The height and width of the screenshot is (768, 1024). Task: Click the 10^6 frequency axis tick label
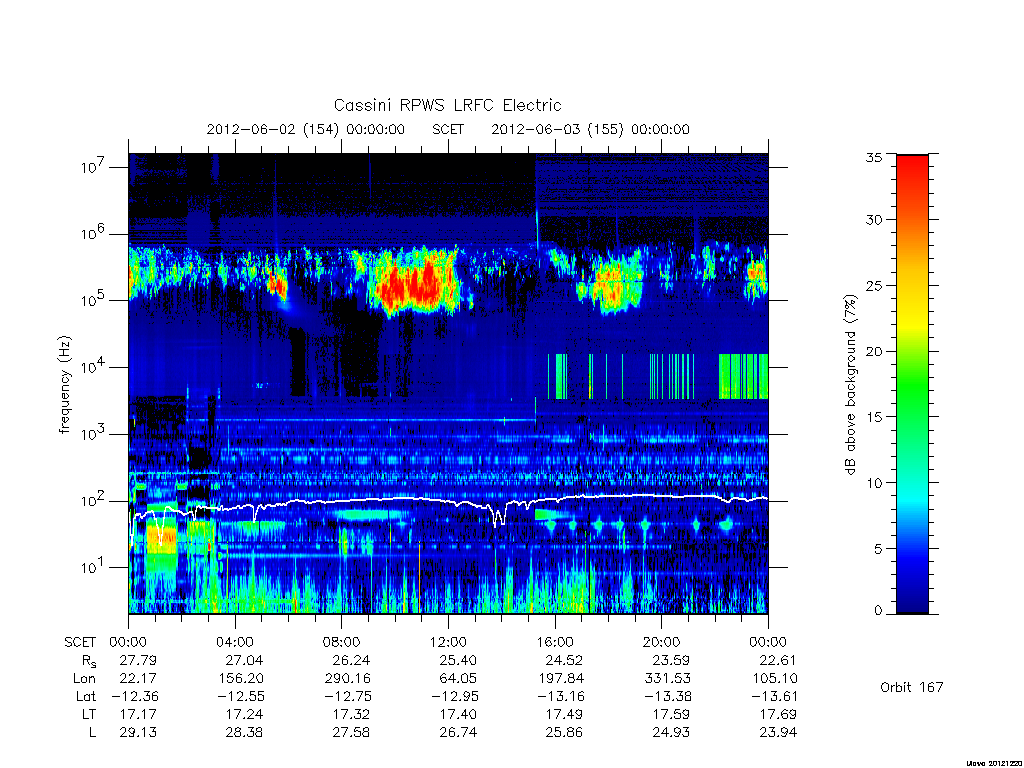coord(94,233)
